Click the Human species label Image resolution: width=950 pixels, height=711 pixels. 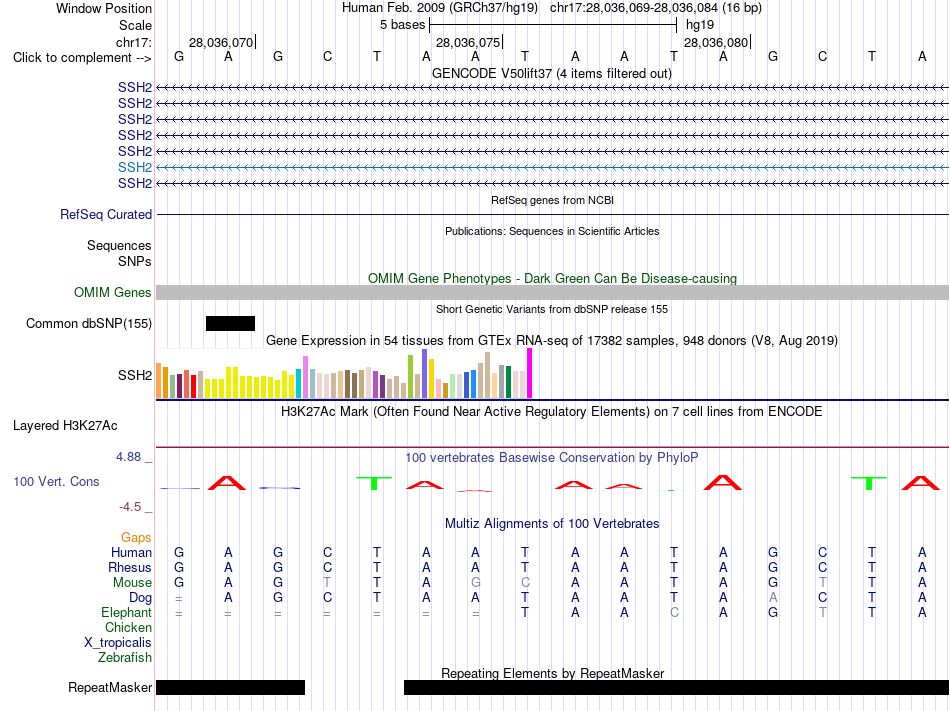pos(131,552)
